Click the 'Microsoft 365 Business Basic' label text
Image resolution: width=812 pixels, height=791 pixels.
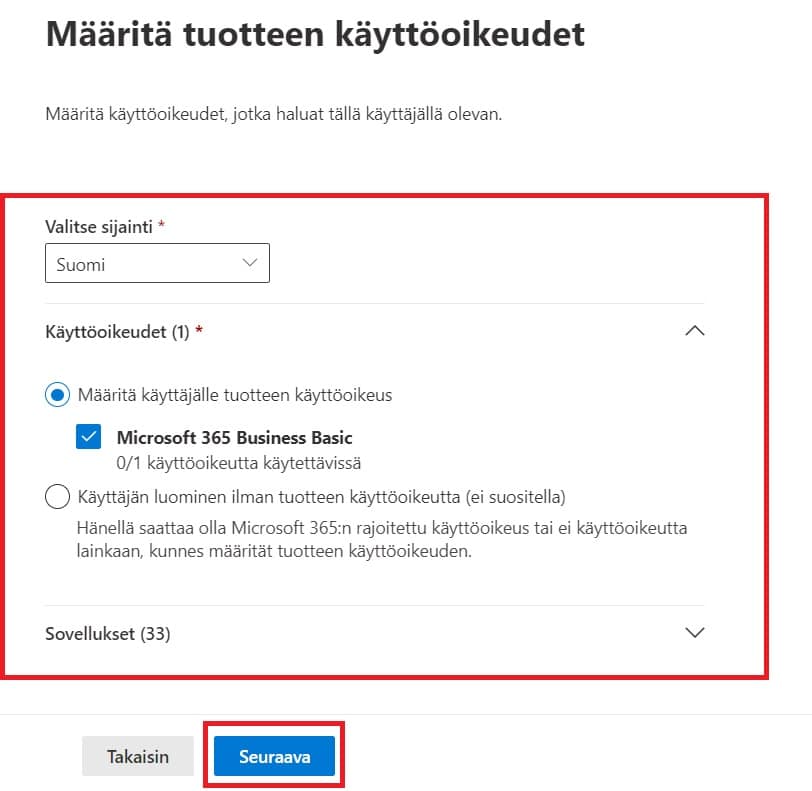click(234, 437)
